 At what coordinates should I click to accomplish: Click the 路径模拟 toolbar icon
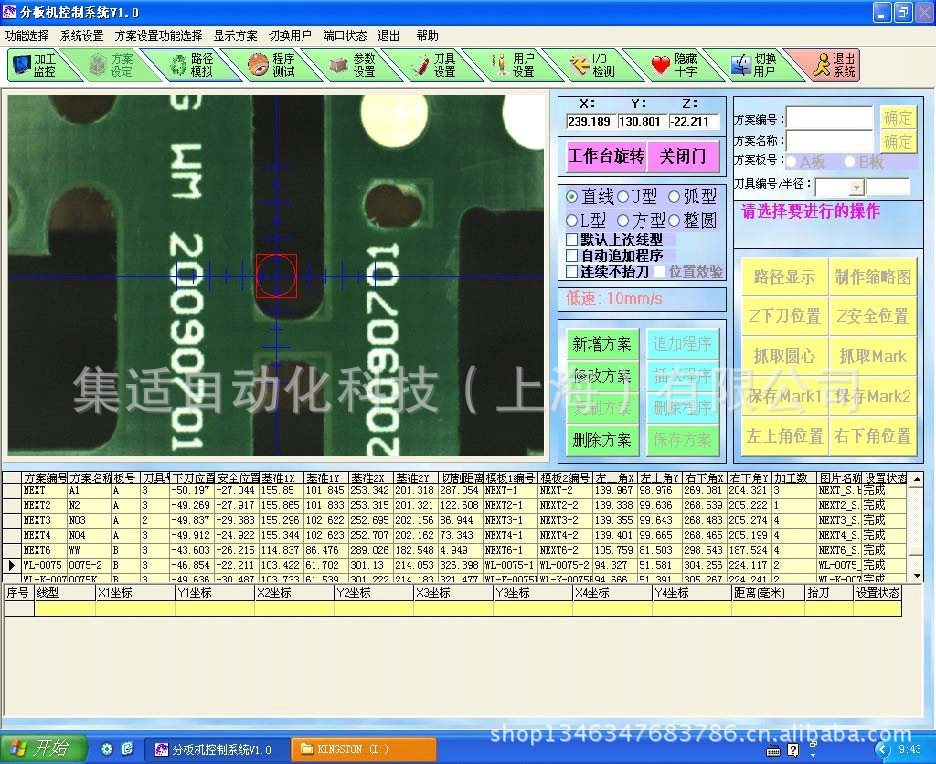(191, 66)
